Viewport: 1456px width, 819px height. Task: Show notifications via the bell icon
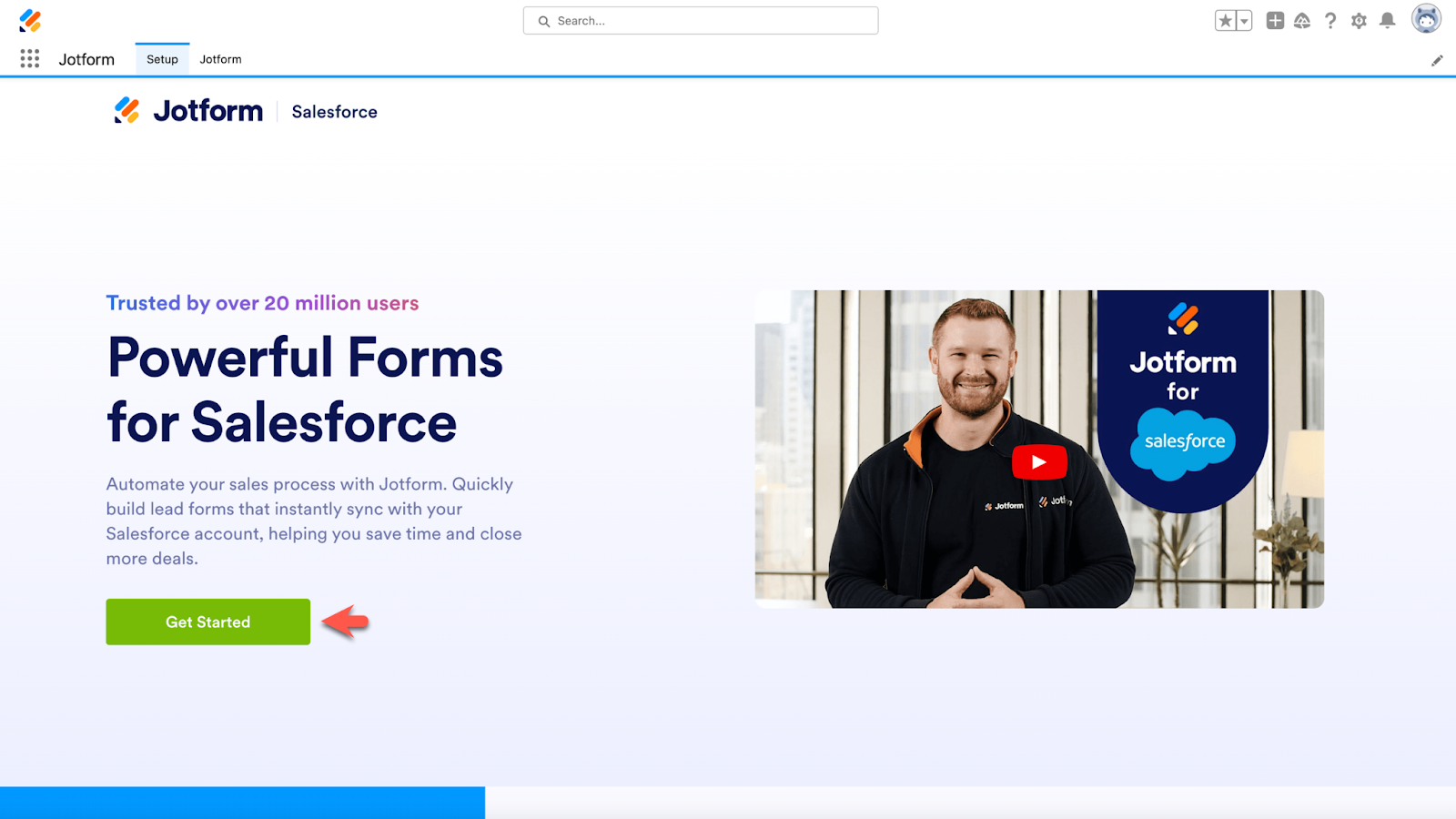1388,21
